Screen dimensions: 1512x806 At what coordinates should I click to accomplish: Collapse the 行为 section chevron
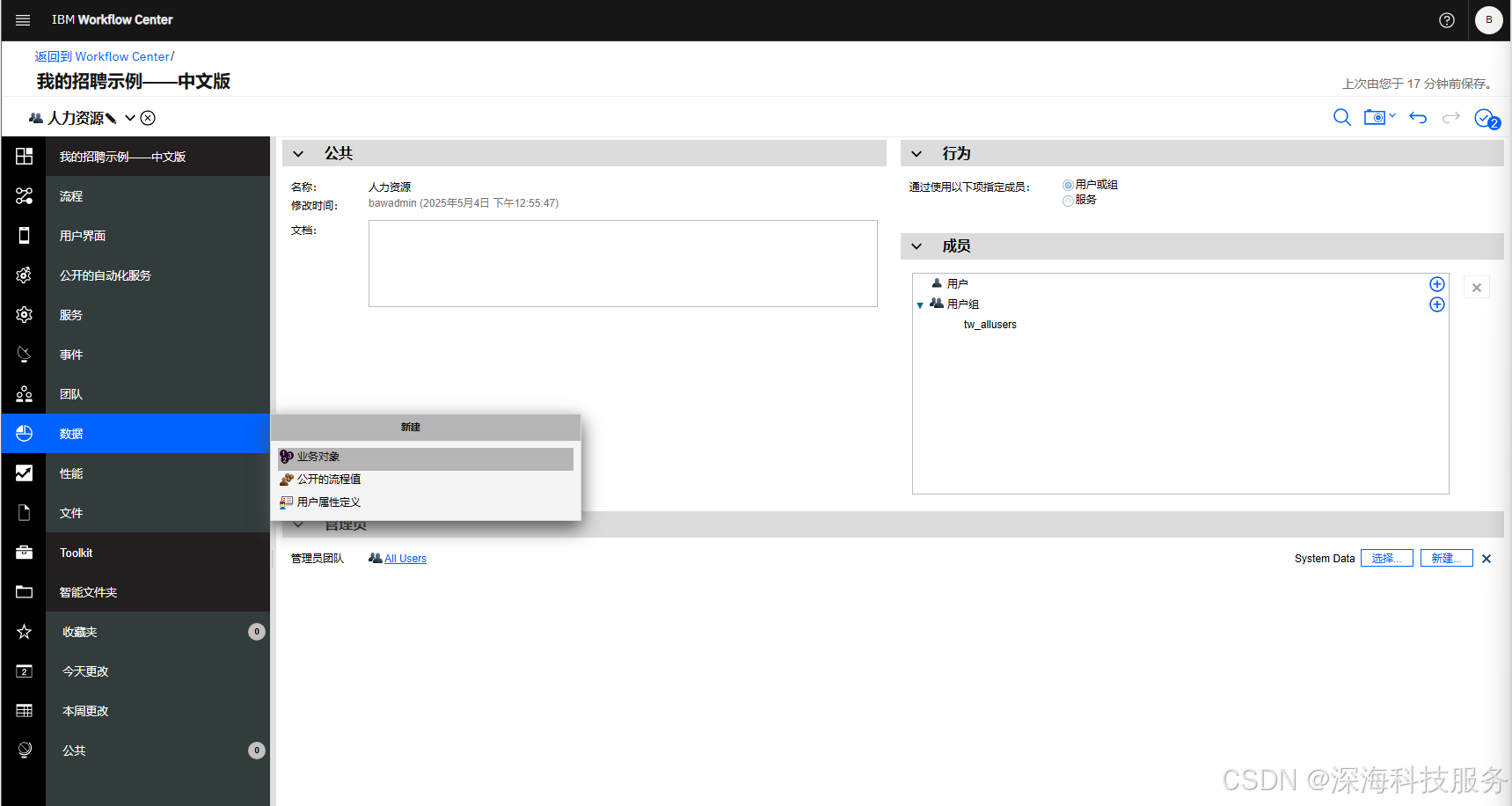(917, 154)
